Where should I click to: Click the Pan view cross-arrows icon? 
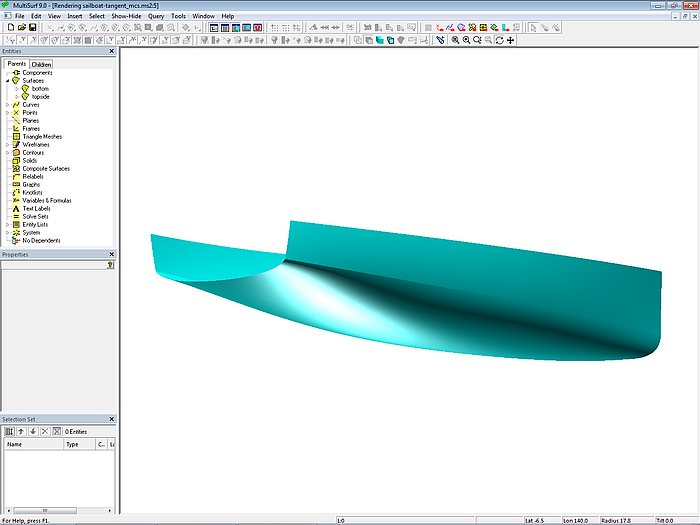[511, 40]
